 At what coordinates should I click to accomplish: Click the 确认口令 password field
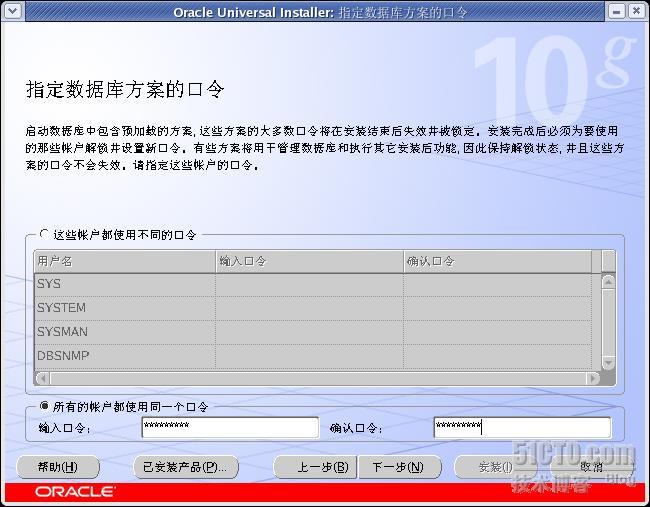[x=522, y=427]
